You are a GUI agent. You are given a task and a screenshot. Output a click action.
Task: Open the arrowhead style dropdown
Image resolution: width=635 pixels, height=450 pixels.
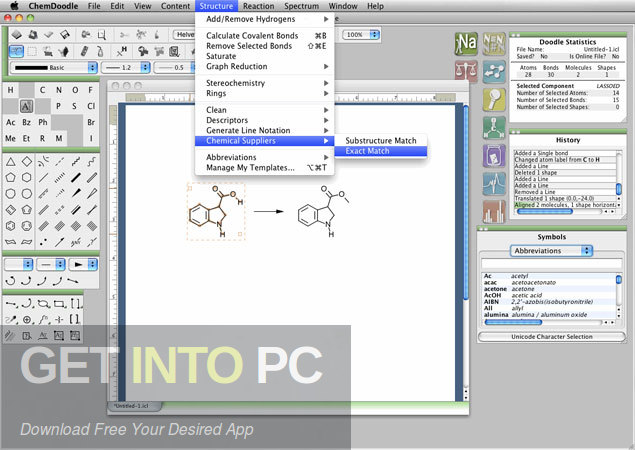(83, 264)
